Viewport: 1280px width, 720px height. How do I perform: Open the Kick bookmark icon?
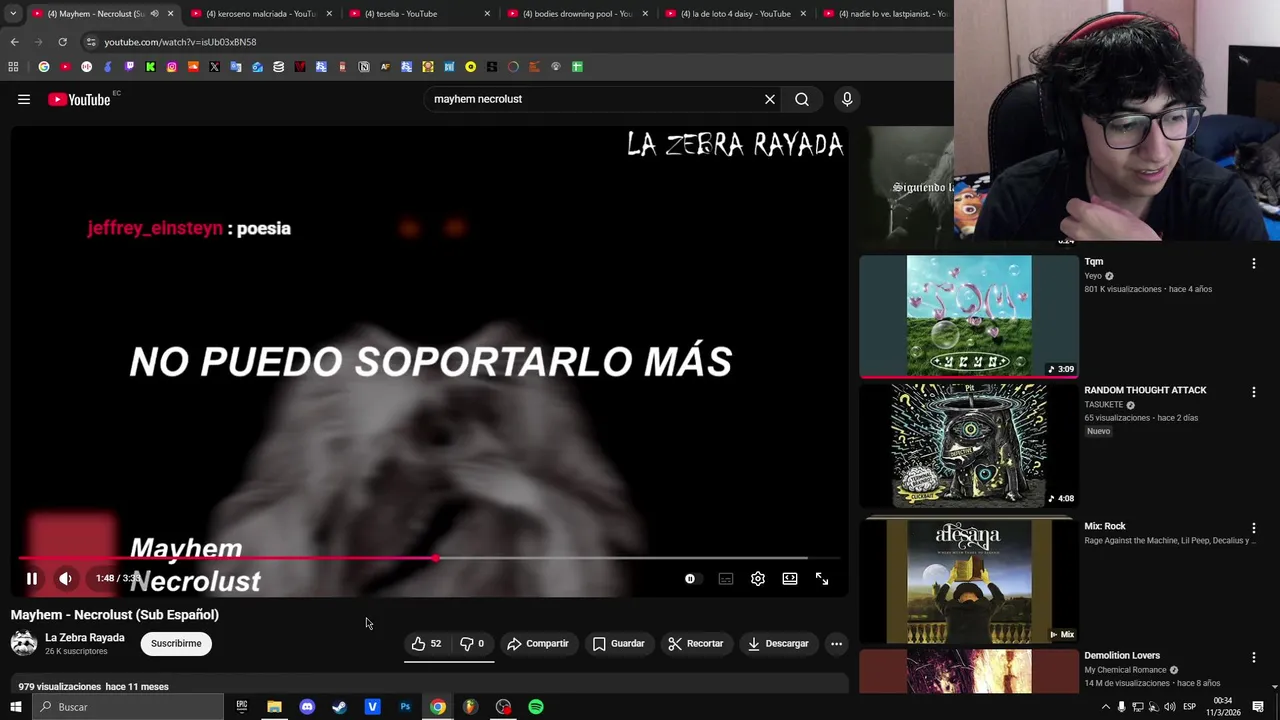150,67
